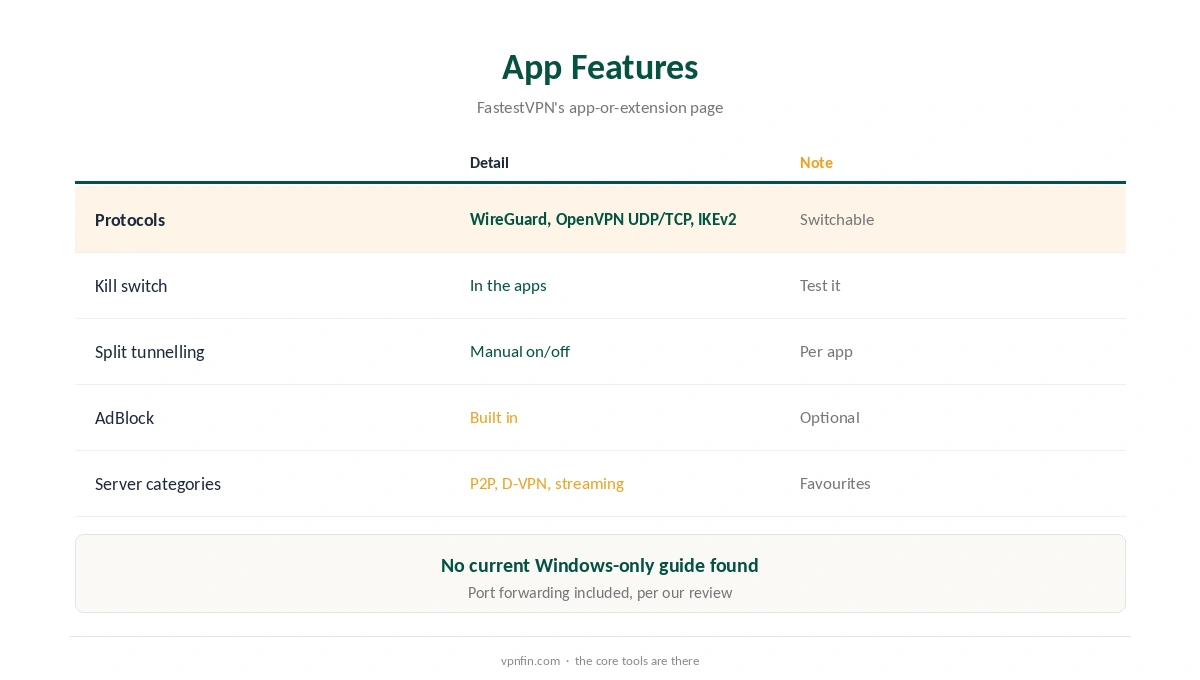This screenshot has width=1200, height=680.
Task: Click 'Port forwarding included, per our review'
Action: point(600,593)
